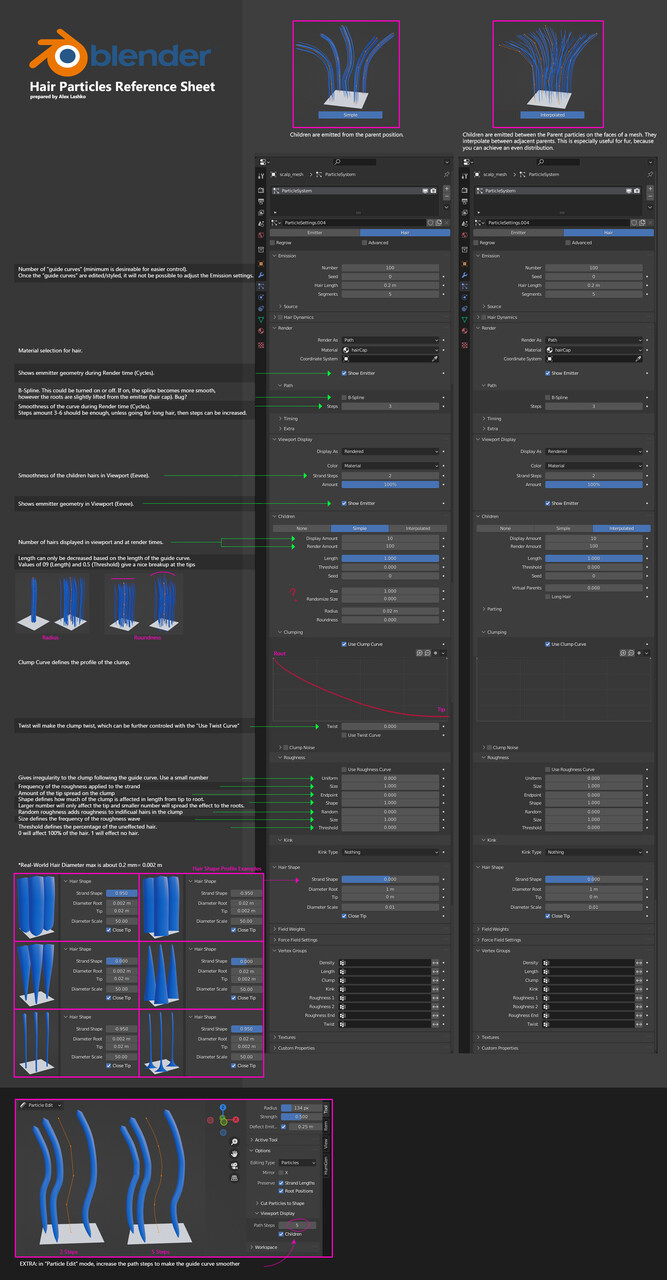The height and width of the screenshot is (1280, 667).
Task: Open Render properties tab in left sidebar
Action: click(x=261, y=190)
